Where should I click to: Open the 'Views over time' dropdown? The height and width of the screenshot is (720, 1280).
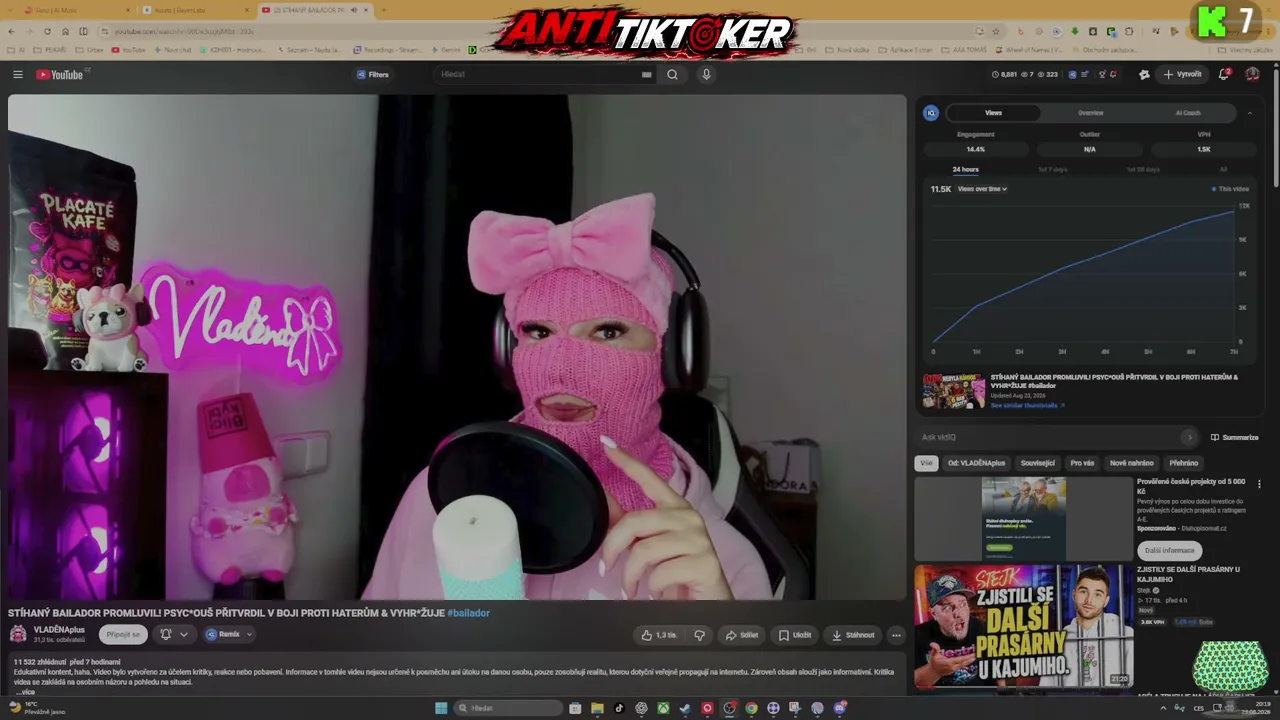[982, 189]
